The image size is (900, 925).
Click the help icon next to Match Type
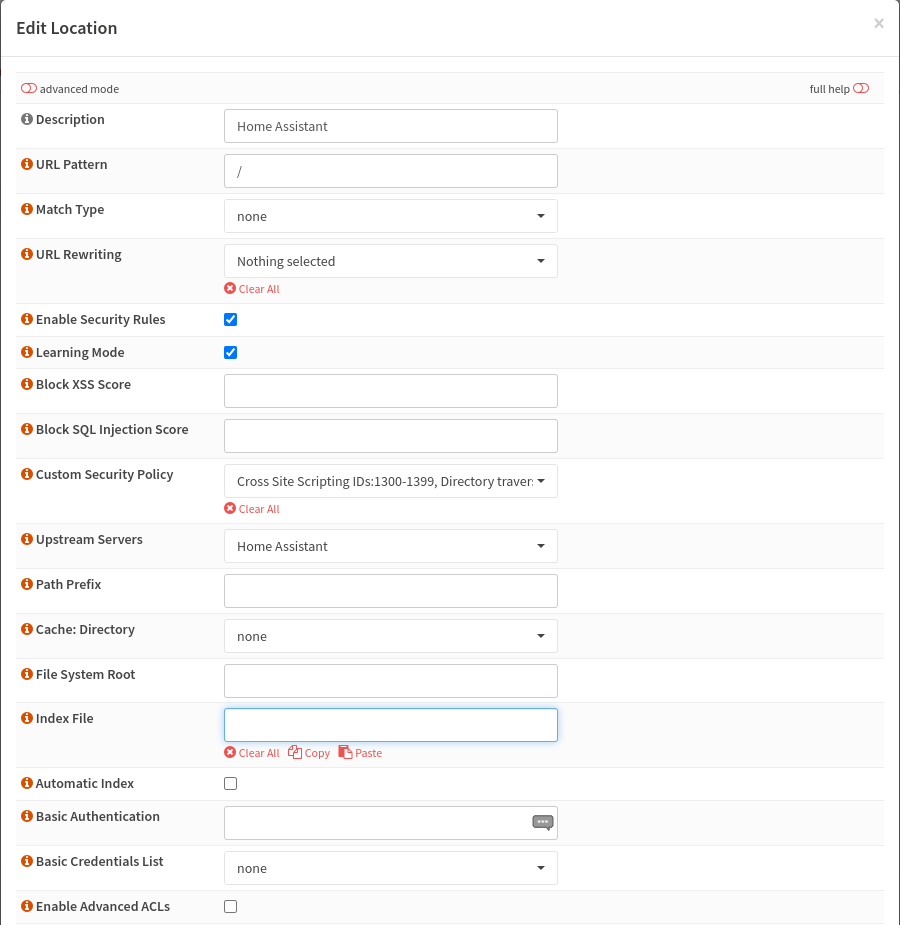27,210
